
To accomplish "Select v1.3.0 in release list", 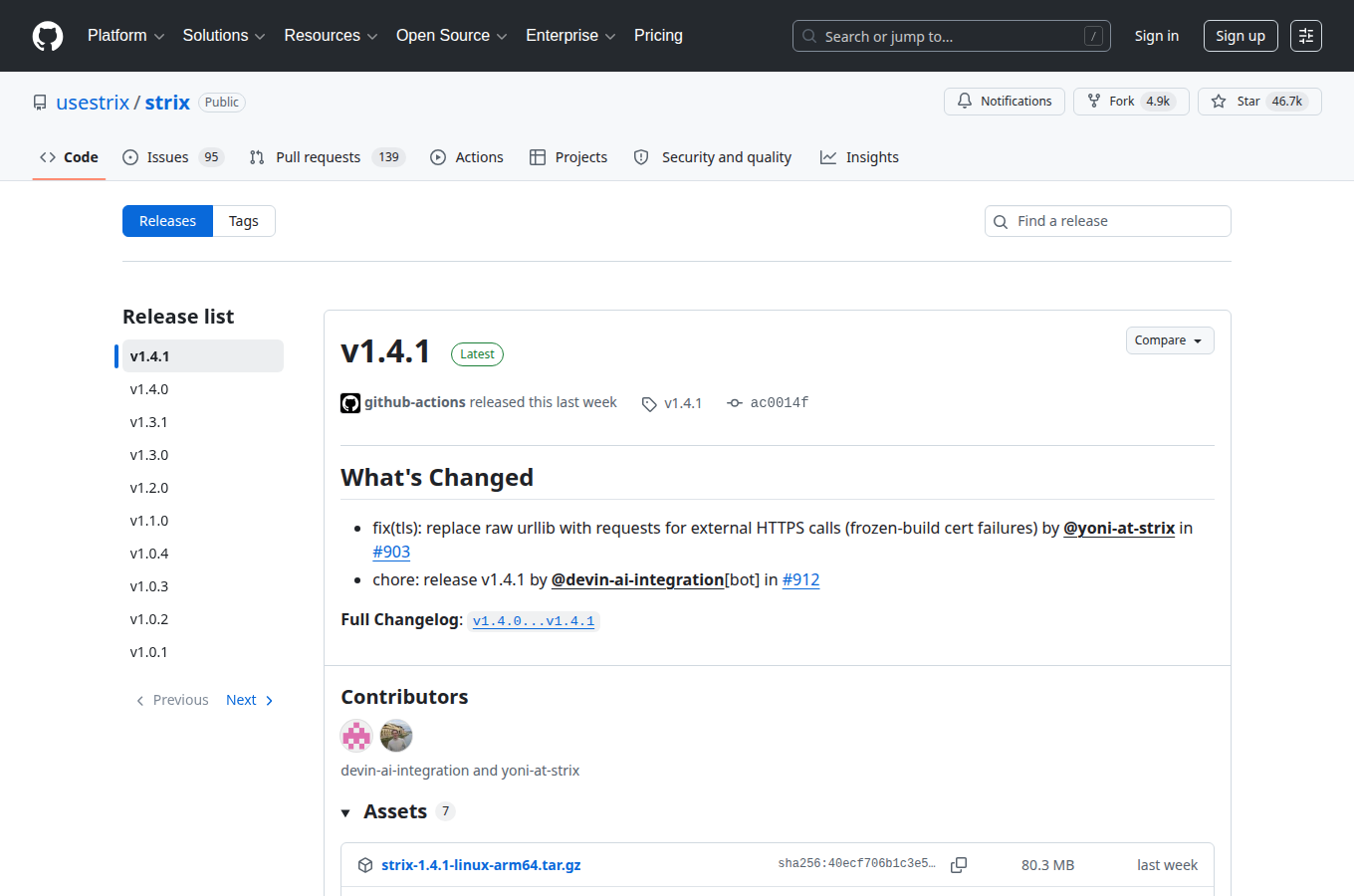I will click(x=202, y=455).
